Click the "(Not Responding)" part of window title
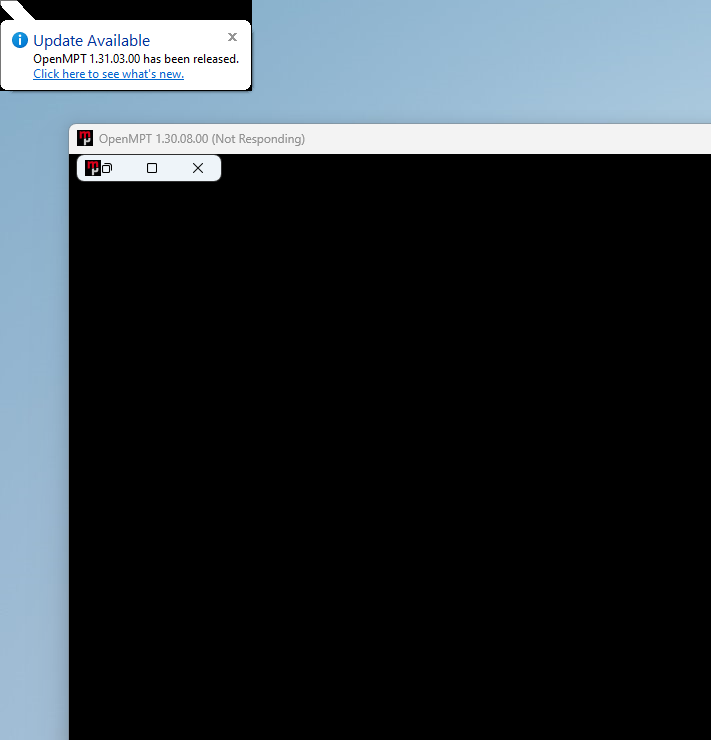Viewport: 711px width, 740px height. (x=258, y=139)
